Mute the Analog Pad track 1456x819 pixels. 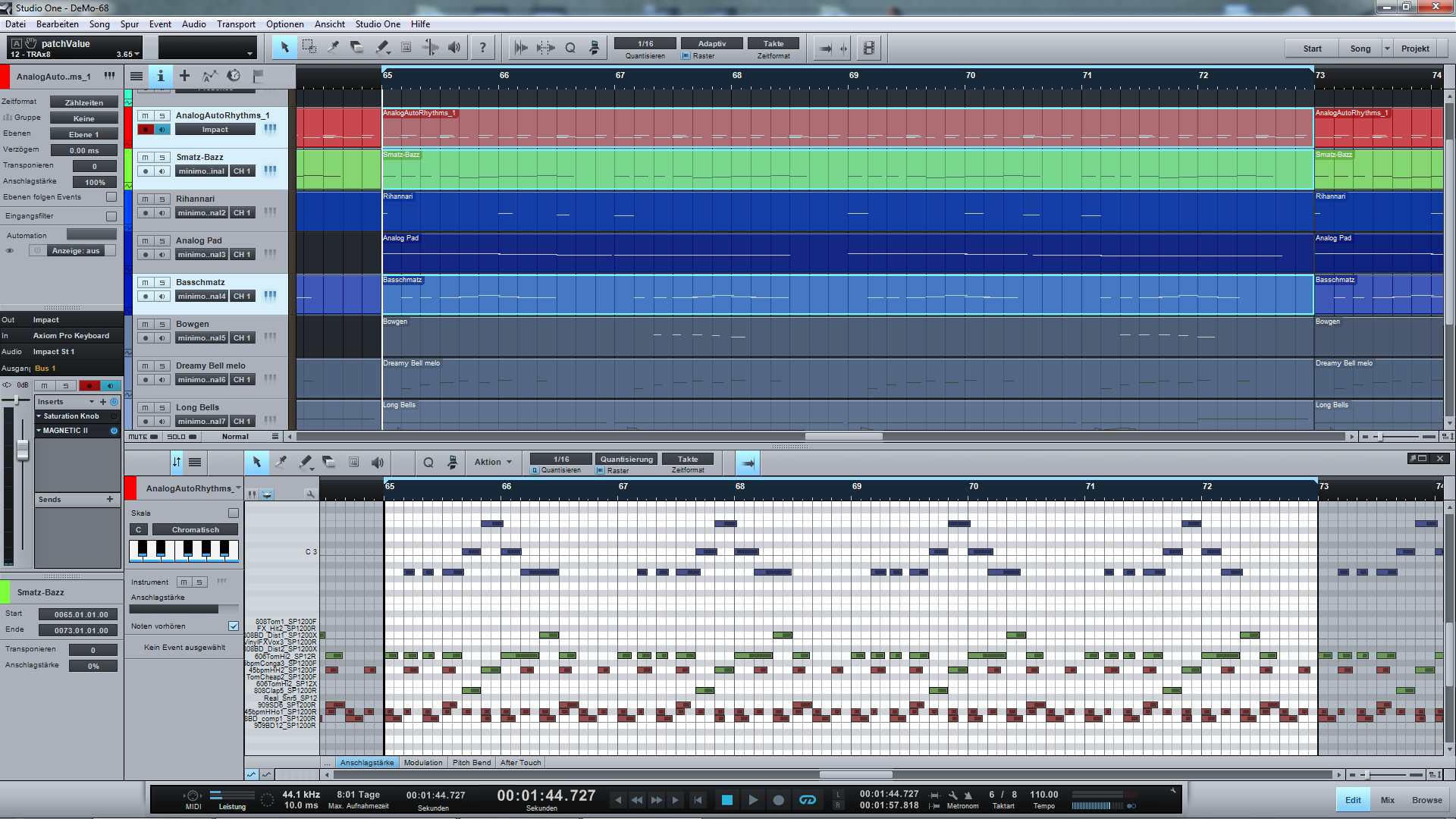[x=146, y=241]
